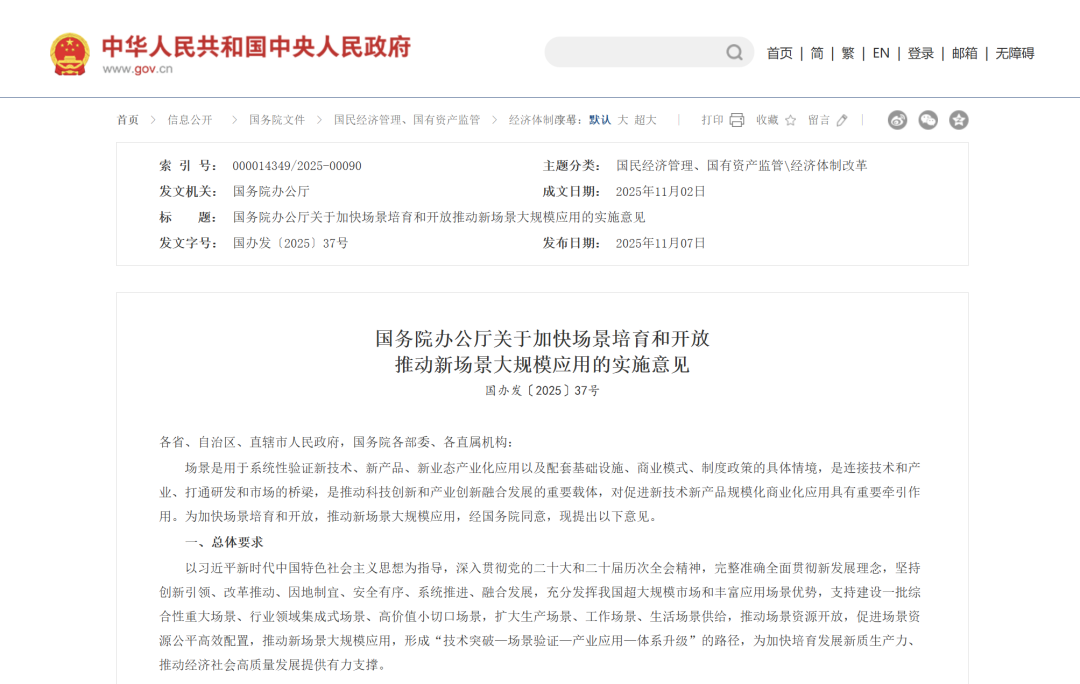The image size is (1080, 684).
Task: Click document number 国办发〔2025〕37号 in info table
Action: coord(290,243)
